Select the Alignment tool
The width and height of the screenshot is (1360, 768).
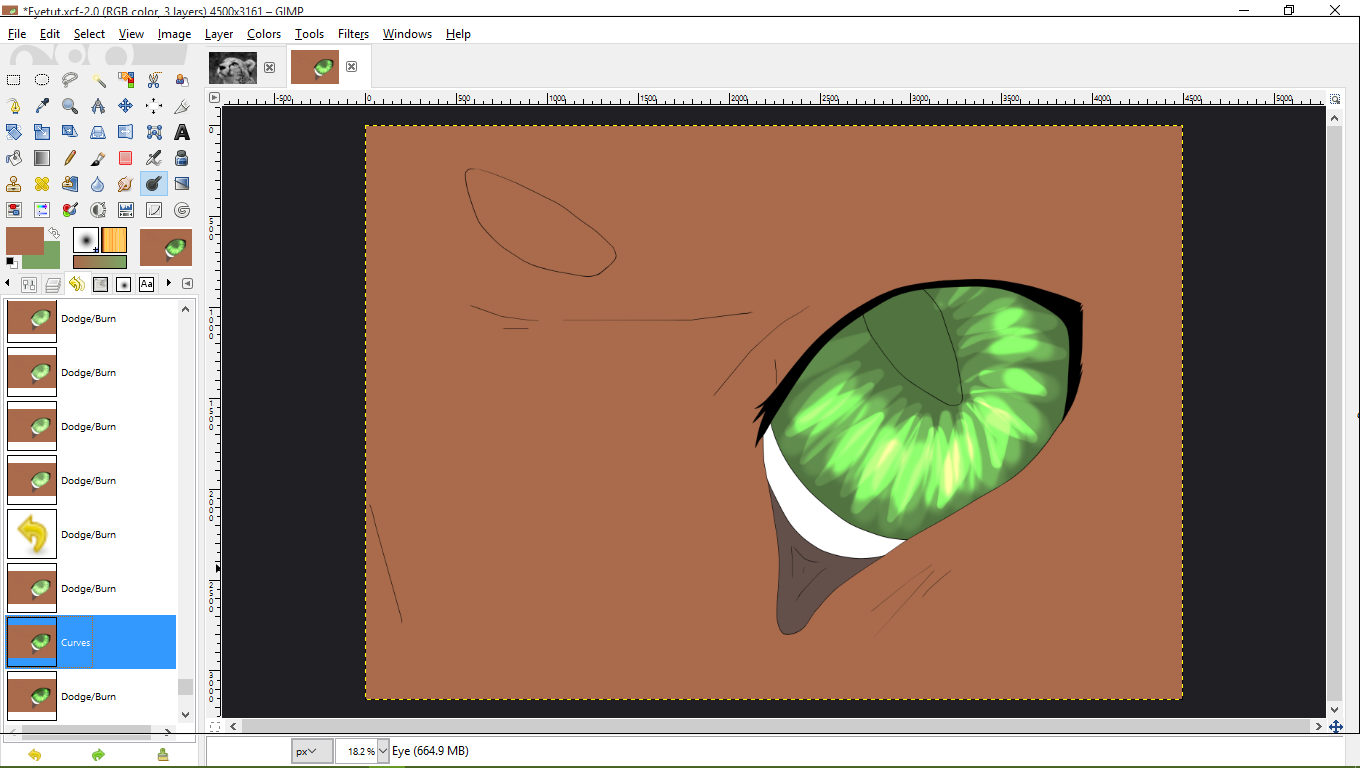click(154, 106)
